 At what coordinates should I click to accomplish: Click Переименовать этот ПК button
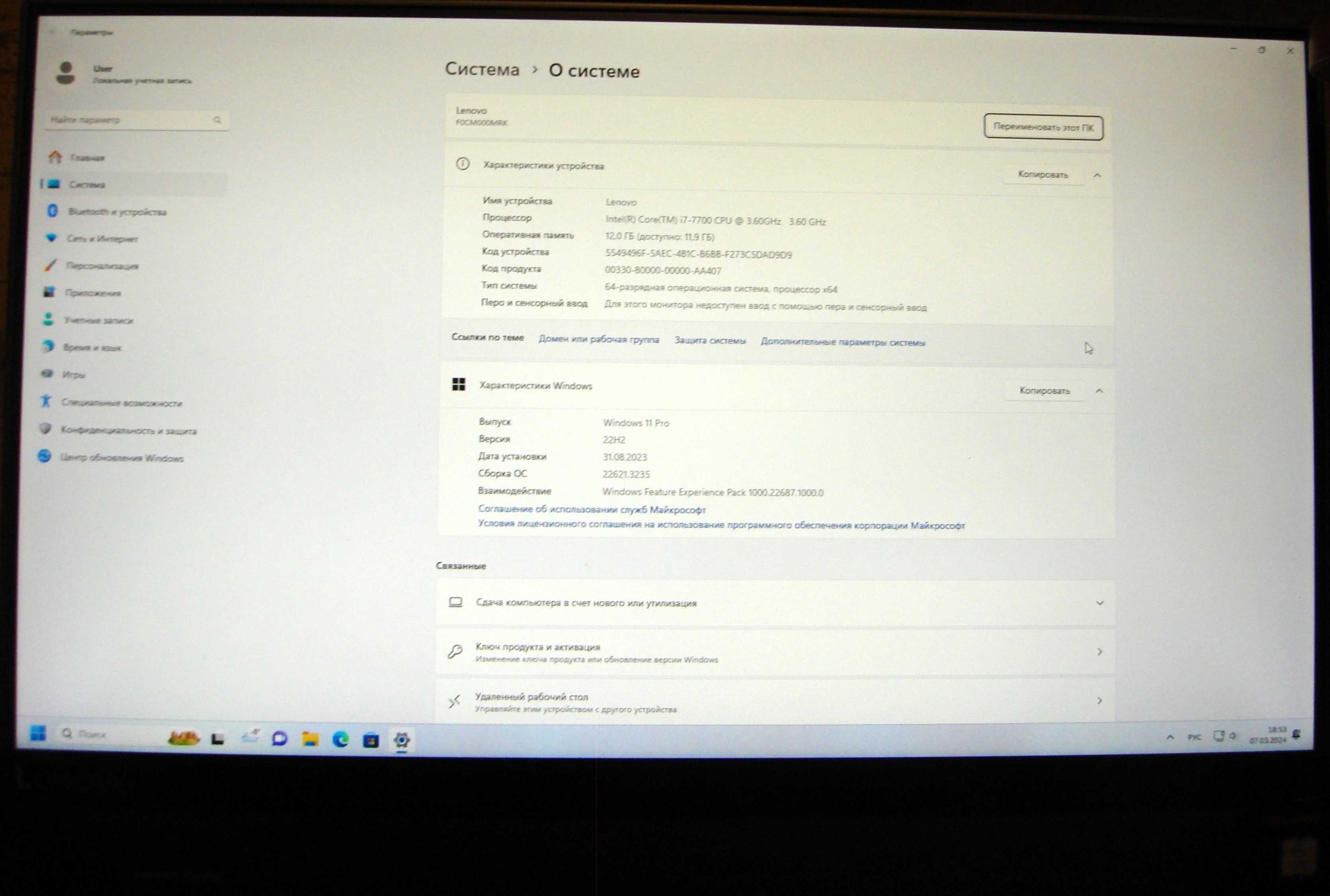(1043, 127)
